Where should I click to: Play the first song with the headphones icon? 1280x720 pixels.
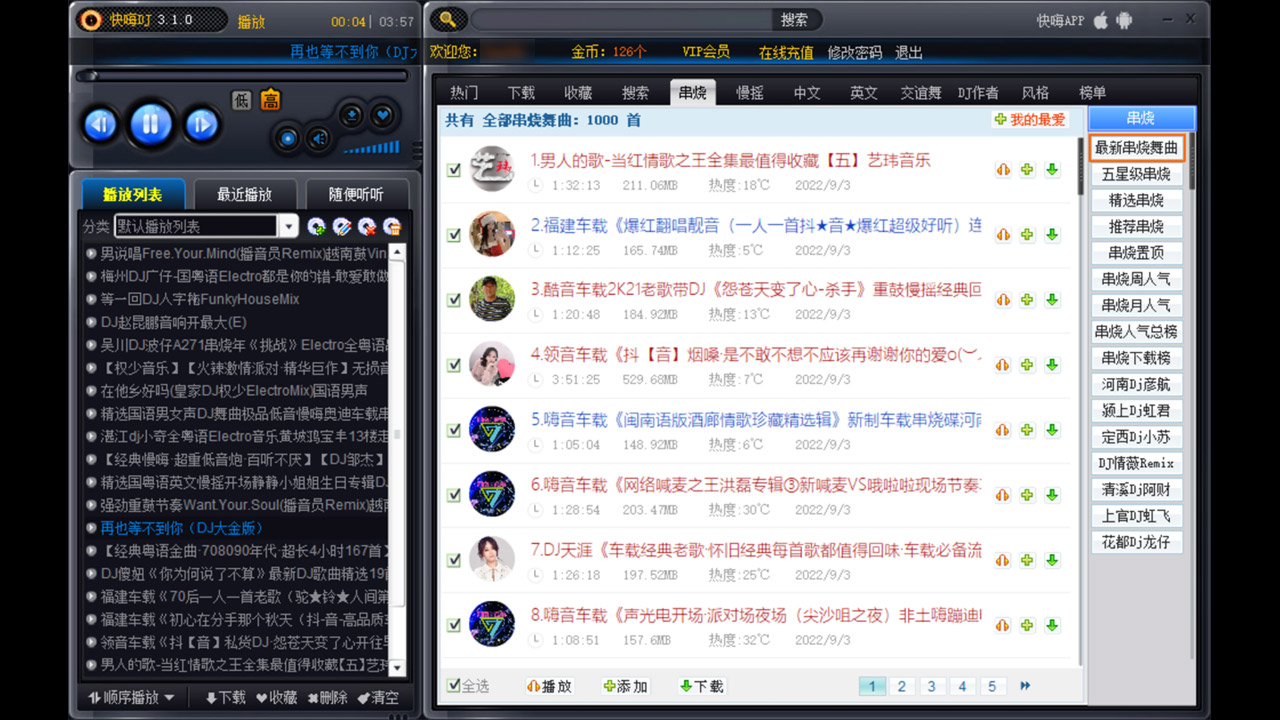pyautogui.click(x=1003, y=170)
